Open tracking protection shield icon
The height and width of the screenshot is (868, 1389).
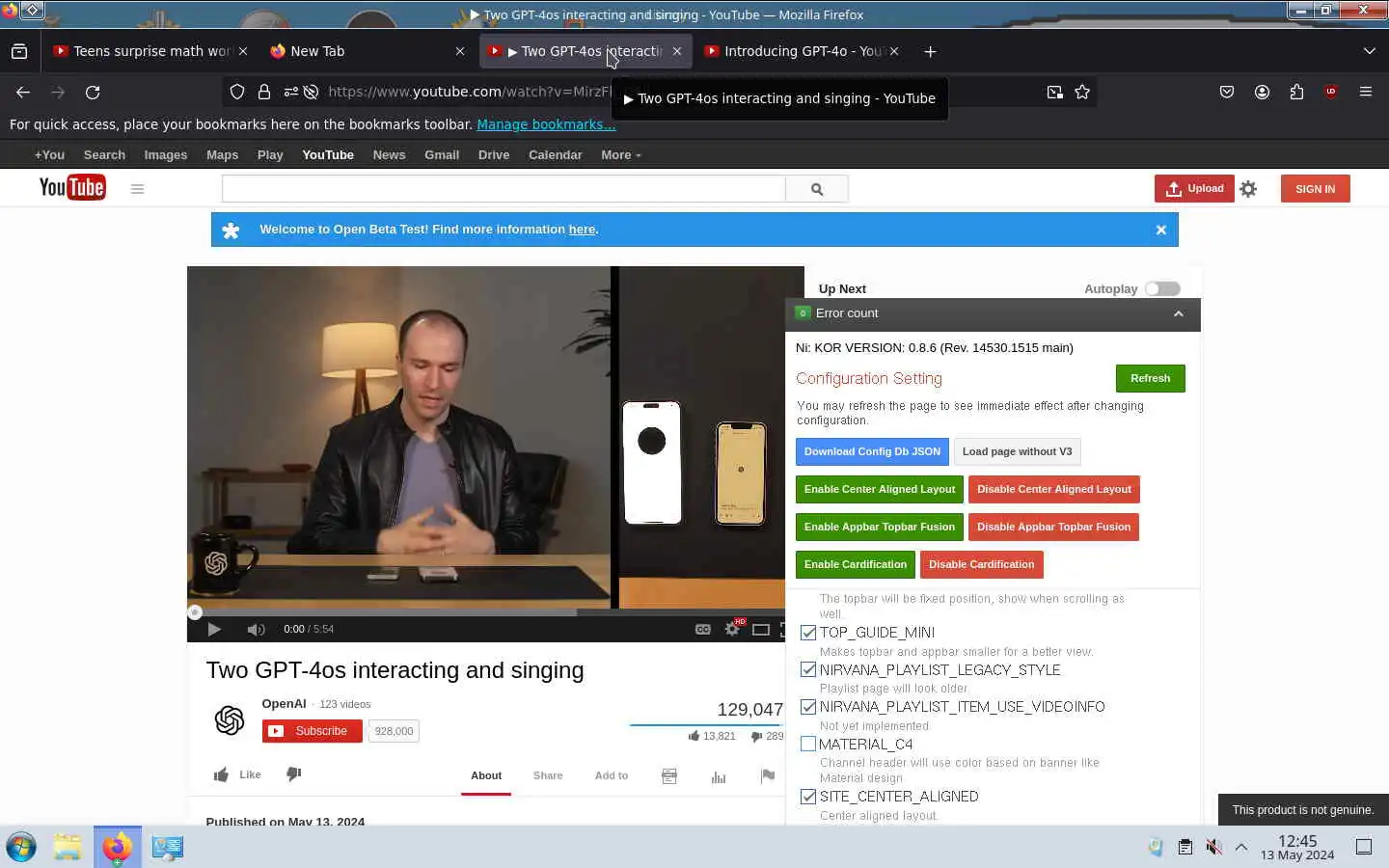click(x=237, y=92)
